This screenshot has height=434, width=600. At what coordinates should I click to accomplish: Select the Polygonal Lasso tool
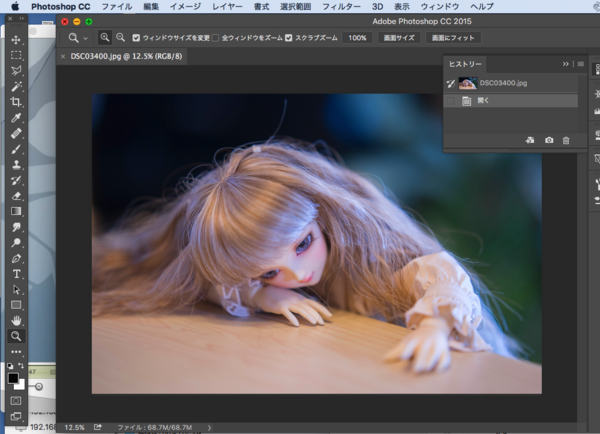tap(16, 71)
